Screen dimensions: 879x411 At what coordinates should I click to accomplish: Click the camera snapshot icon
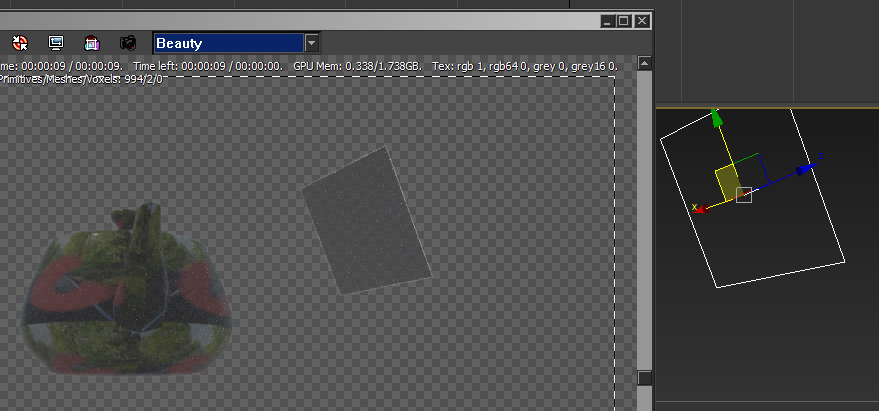click(128, 43)
